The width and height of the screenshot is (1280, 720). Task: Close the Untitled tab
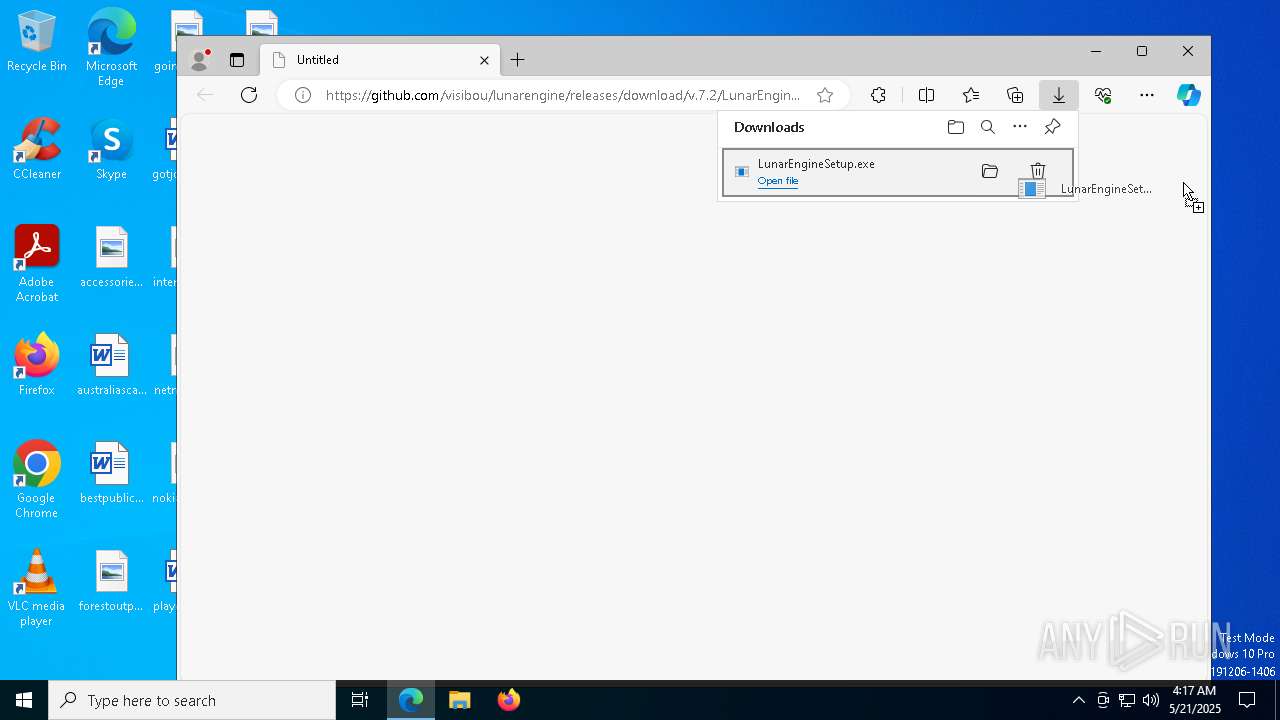tap(484, 60)
